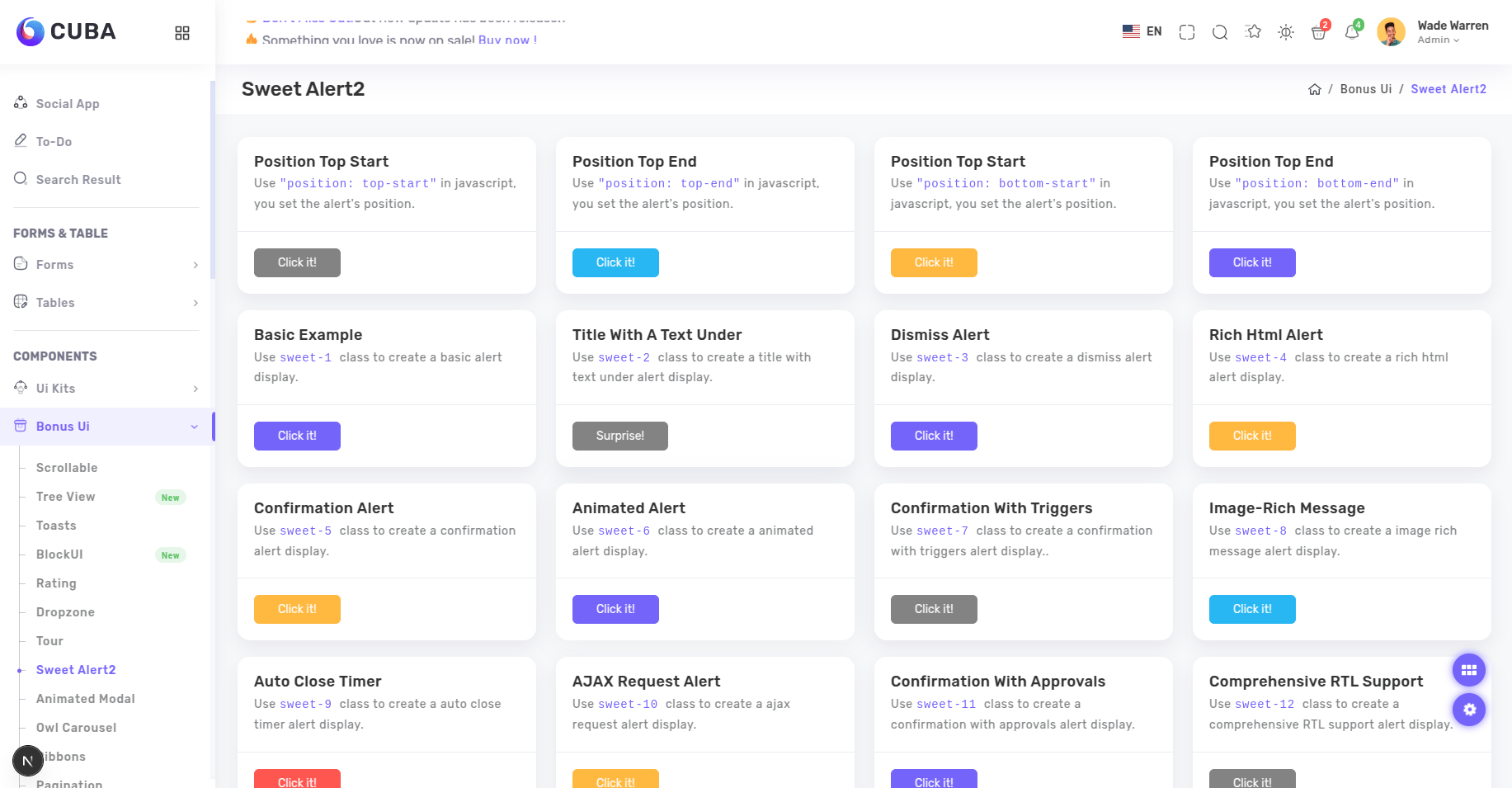Toggle dark mode sun icon
This screenshot has width=1512, height=788.
pyautogui.click(x=1286, y=32)
